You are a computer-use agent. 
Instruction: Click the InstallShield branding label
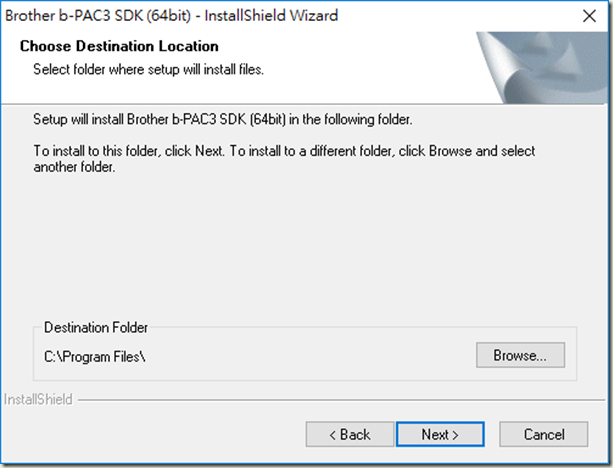click(38, 400)
